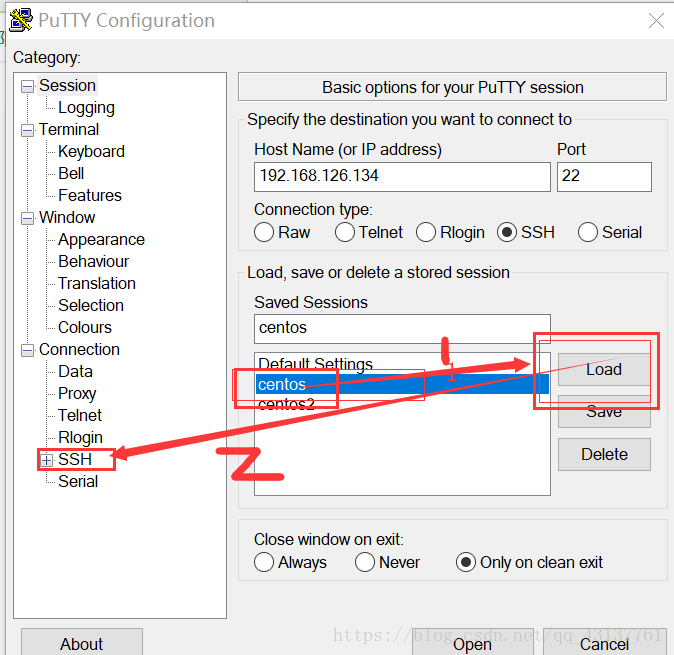Open the Behaviour settings category

click(x=94, y=261)
